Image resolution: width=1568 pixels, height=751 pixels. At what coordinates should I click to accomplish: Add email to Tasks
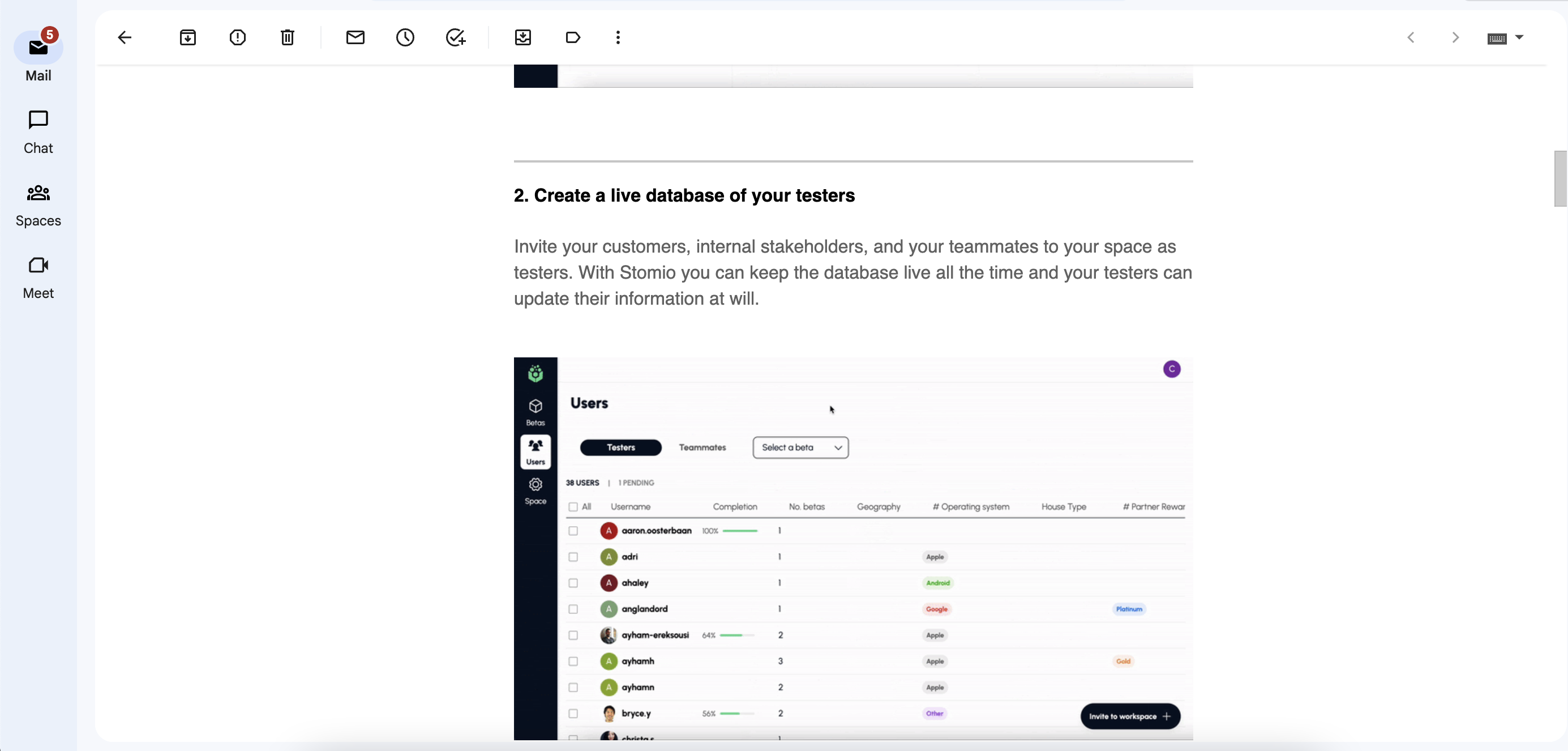pyautogui.click(x=455, y=38)
